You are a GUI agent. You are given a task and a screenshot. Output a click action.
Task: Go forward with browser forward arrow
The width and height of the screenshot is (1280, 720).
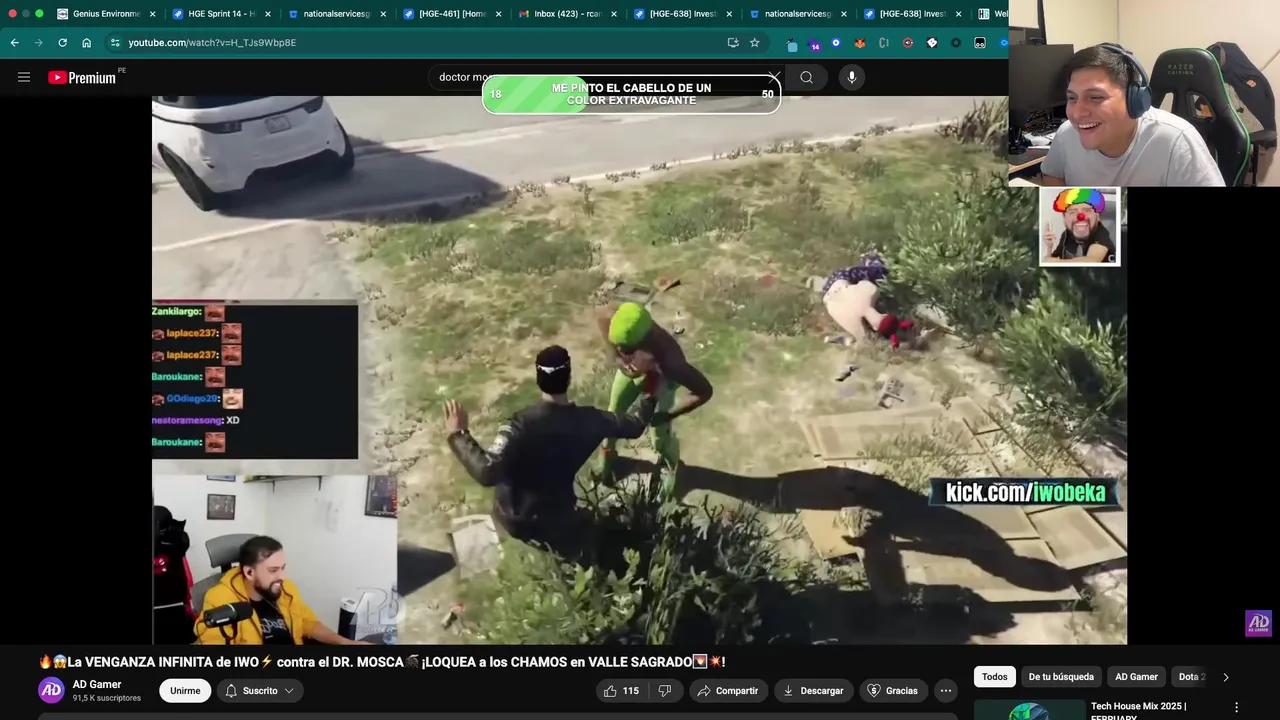[x=38, y=42]
